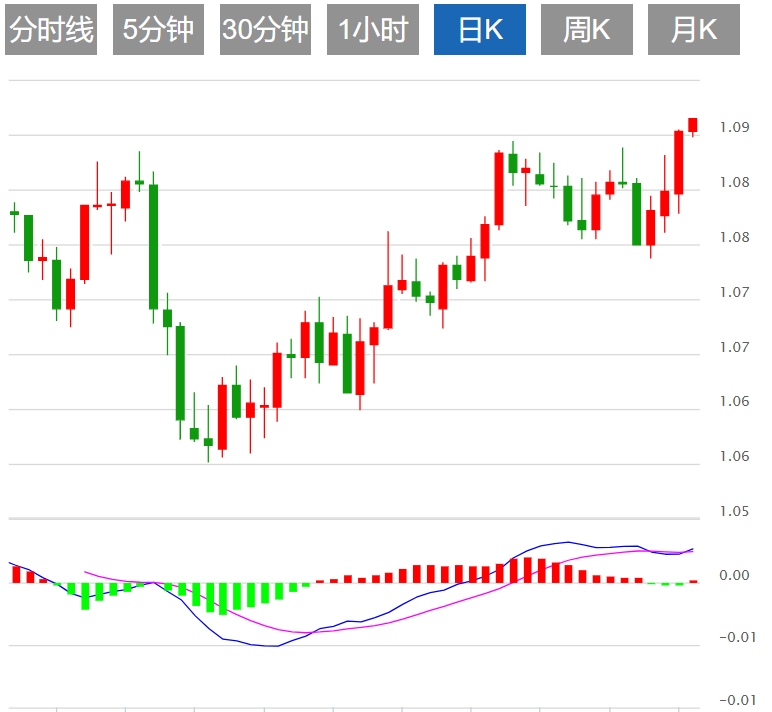Click the 1.09 price axis label
This screenshot has height=712, width=772.
coord(735,127)
